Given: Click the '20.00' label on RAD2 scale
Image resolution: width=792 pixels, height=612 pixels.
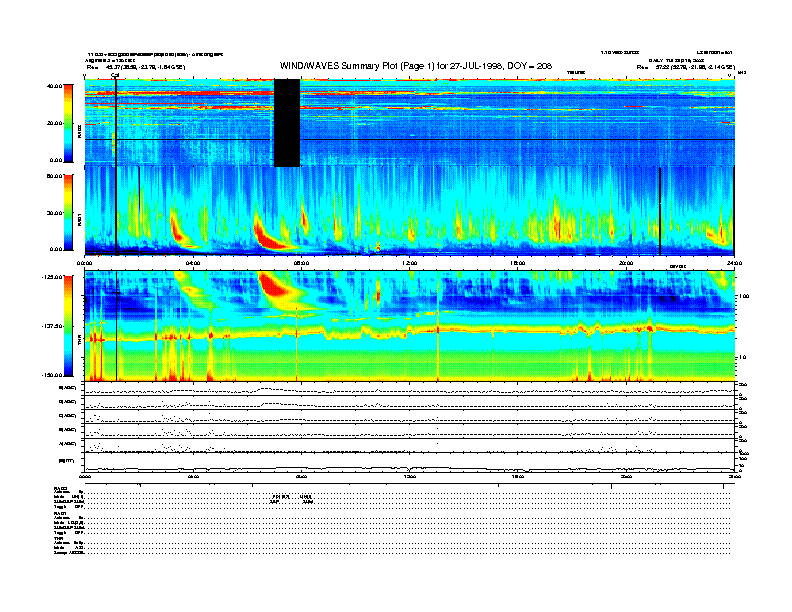Looking at the screenshot, I should tap(54, 123).
